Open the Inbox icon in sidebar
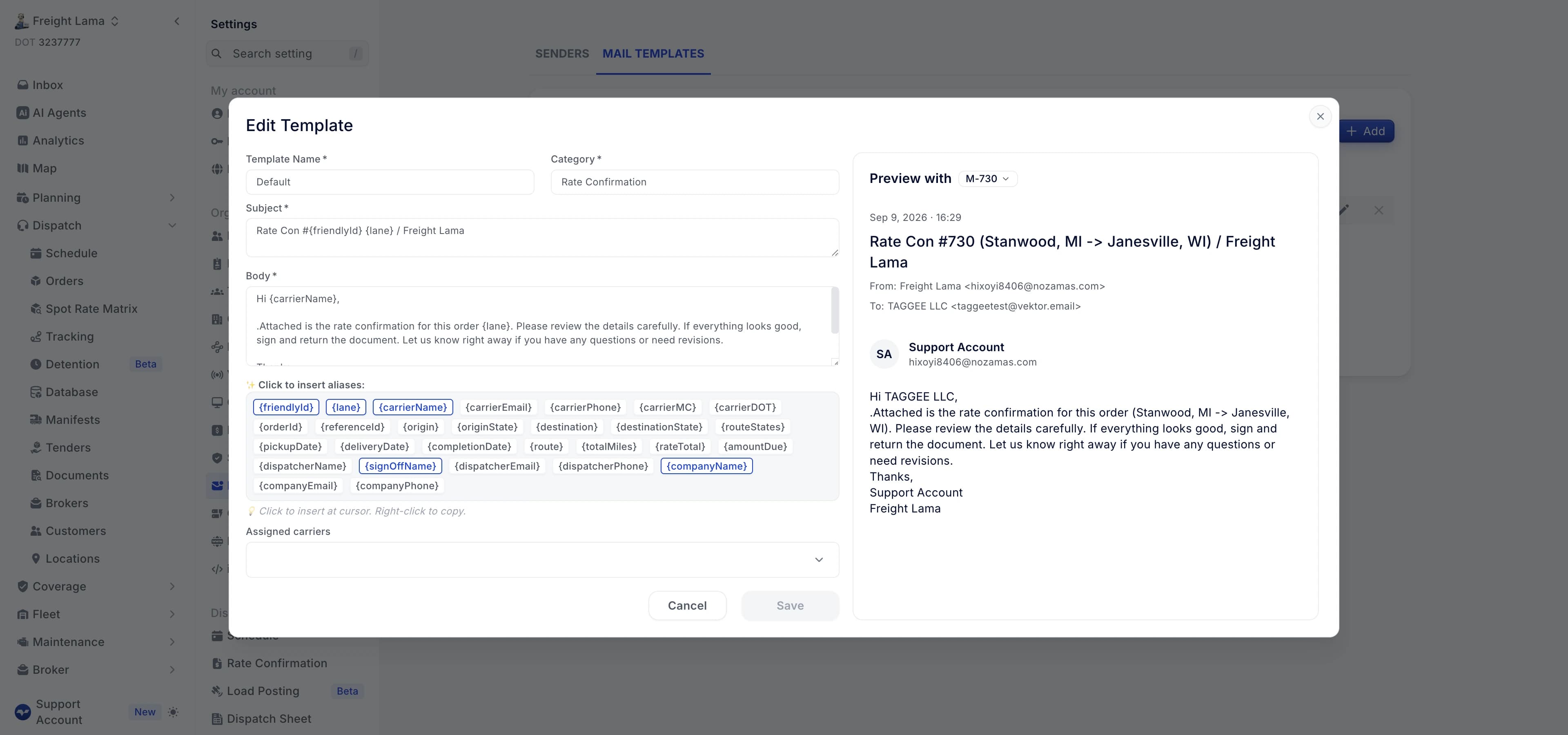Image resolution: width=1568 pixels, height=735 pixels. 22,85
